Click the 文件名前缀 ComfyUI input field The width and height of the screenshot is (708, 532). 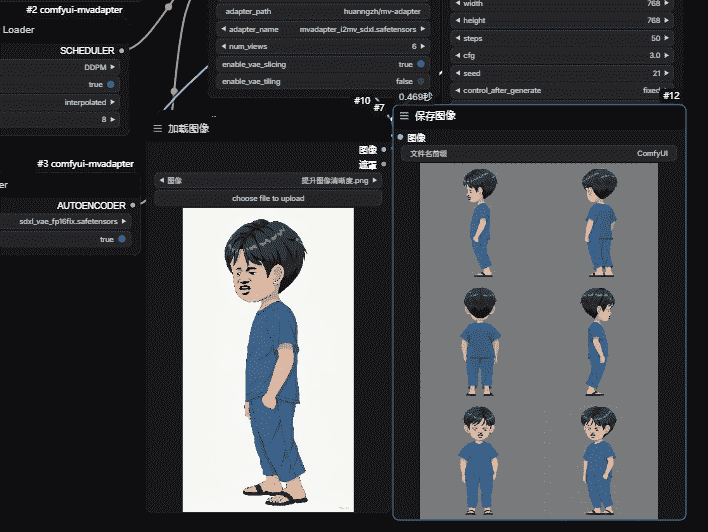pos(541,154)
